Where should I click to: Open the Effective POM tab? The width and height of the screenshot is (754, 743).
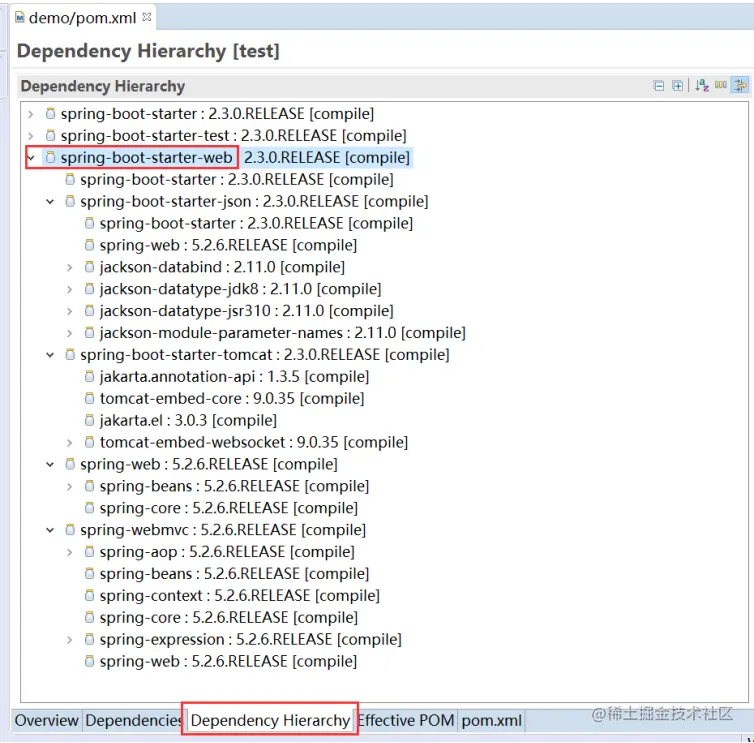click(x=406, y=720)
